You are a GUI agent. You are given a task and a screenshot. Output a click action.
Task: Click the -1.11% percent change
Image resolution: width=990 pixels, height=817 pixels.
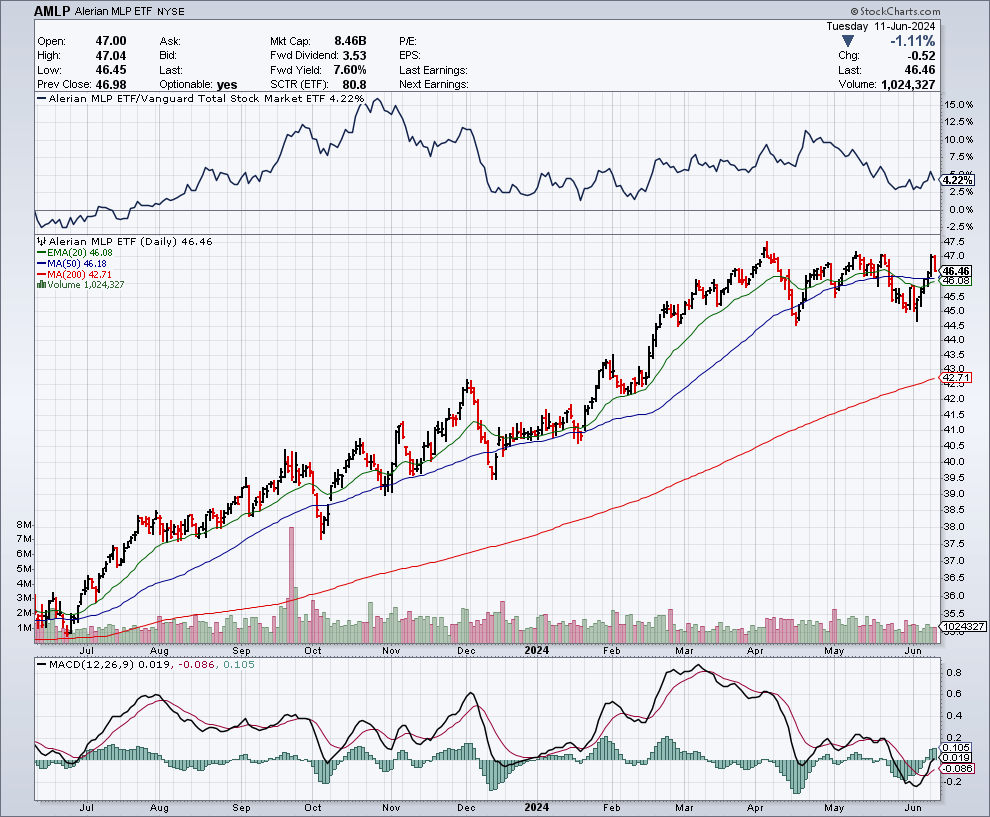tap(912, 41)
